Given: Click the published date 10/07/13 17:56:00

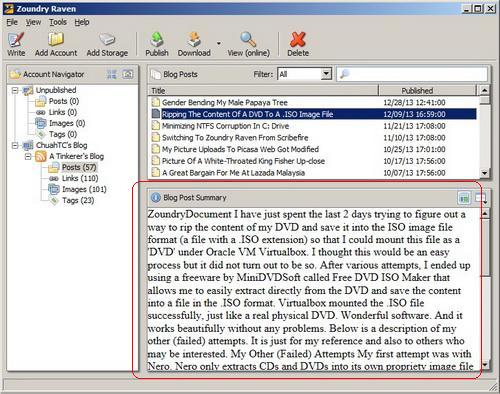Looking at the screenshot, I should click(414, 173).
